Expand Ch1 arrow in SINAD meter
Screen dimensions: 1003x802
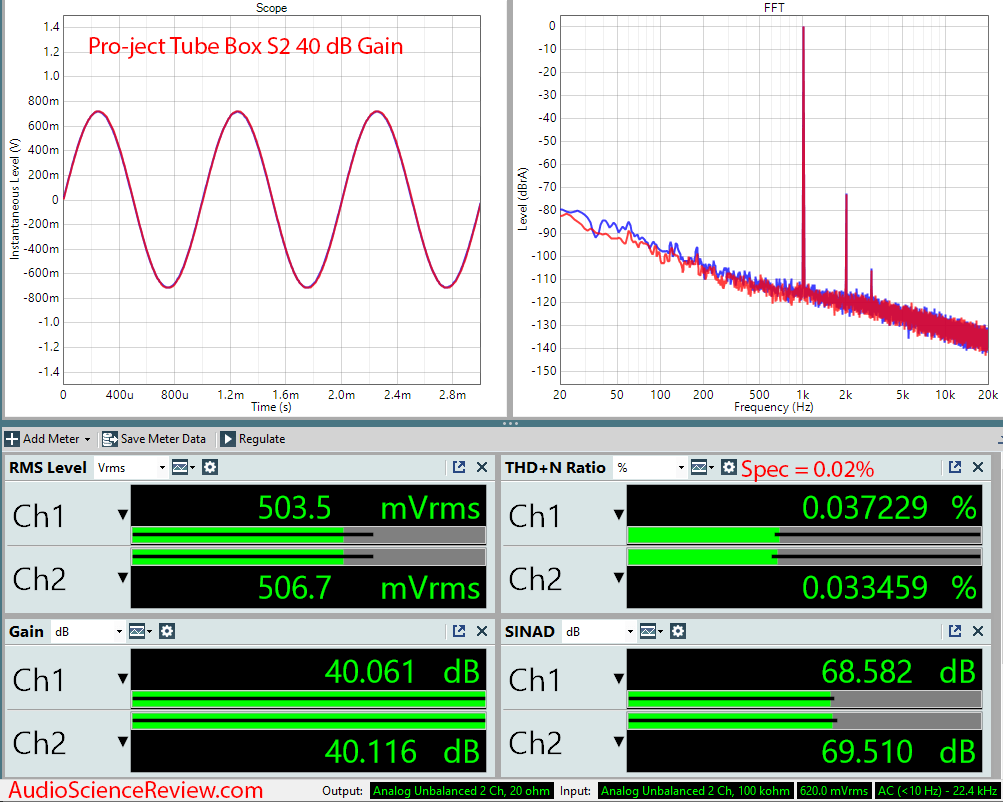point(619,679)
